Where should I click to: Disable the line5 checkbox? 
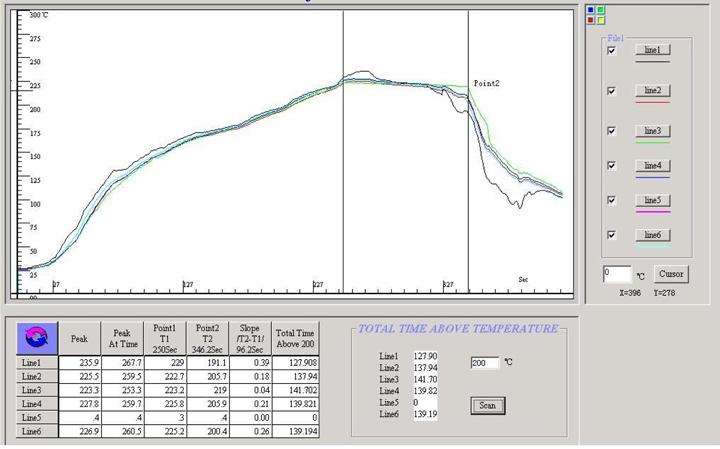[x=611, y=200]
